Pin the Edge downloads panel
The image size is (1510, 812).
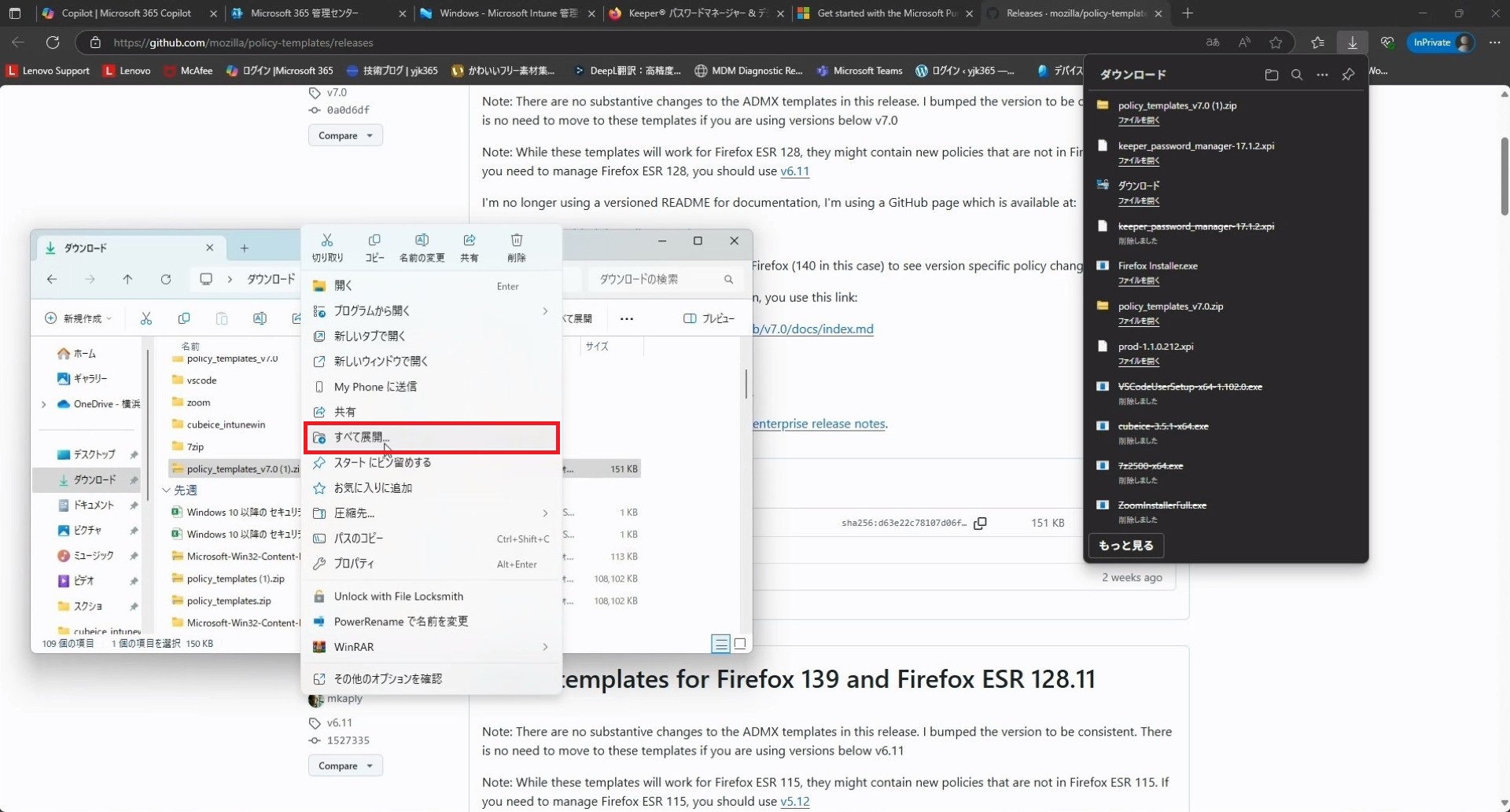point(1348,75)
